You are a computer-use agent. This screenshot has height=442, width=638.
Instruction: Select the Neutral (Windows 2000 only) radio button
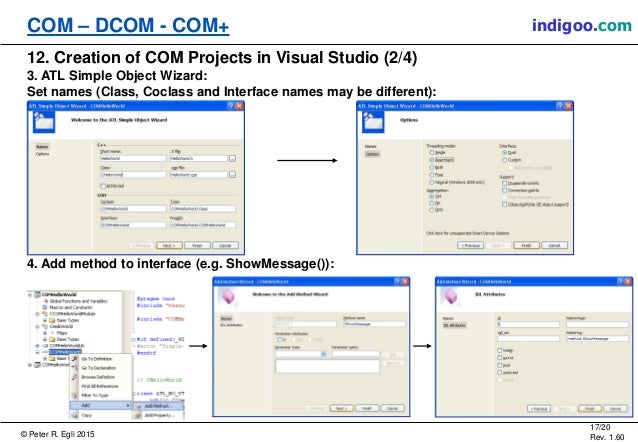[x=431, y=182]
